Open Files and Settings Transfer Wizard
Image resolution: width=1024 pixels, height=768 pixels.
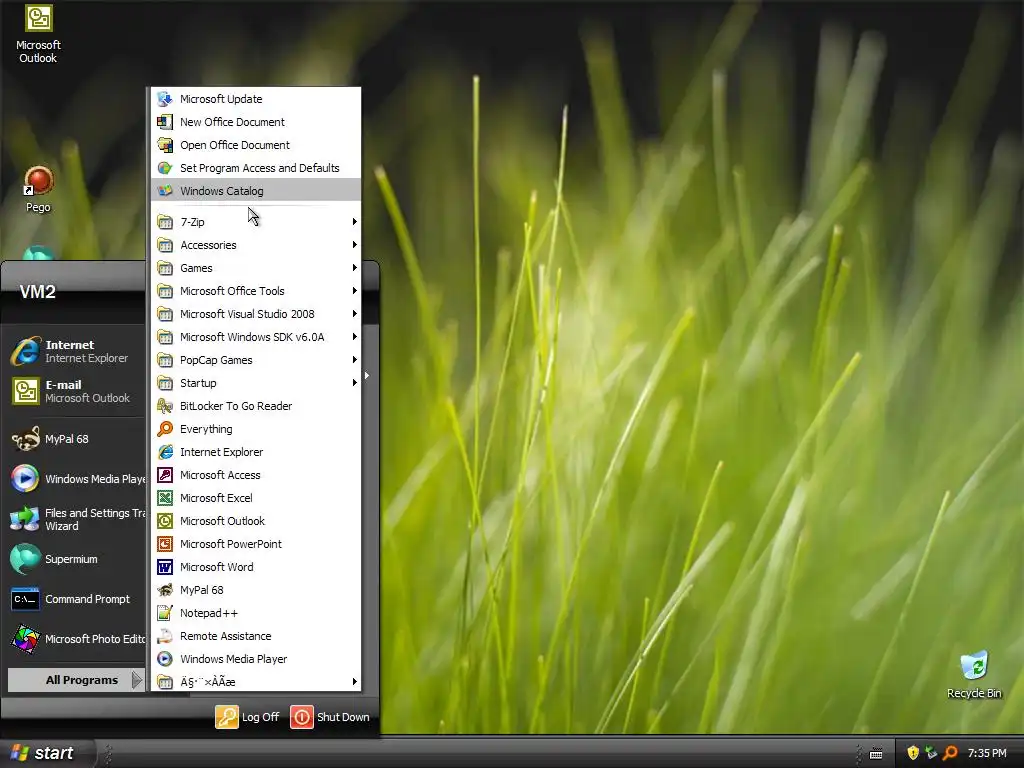(x=75, y=519)
